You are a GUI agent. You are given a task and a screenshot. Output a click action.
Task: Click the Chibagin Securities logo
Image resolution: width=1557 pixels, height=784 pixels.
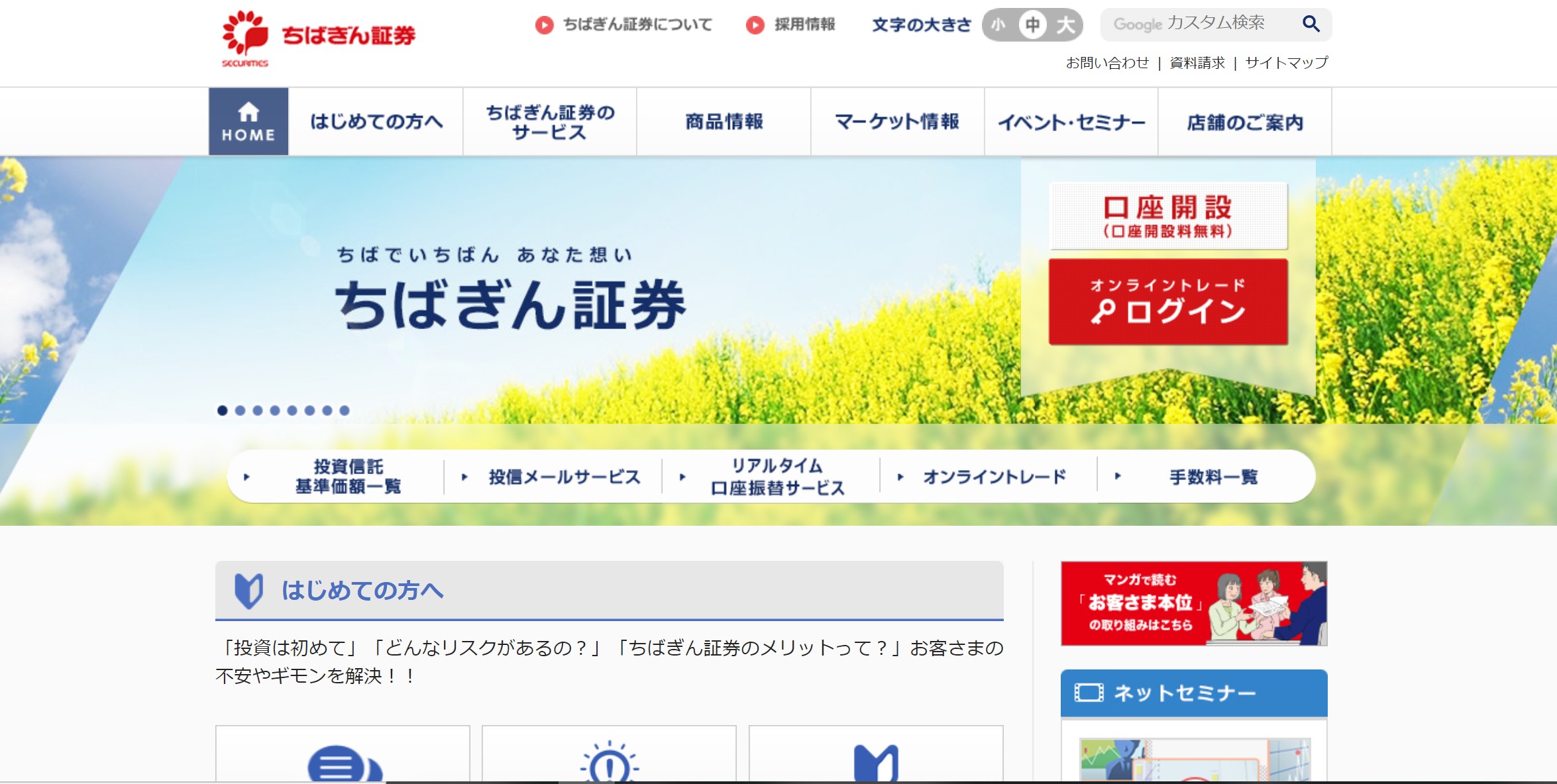[319, 38]
